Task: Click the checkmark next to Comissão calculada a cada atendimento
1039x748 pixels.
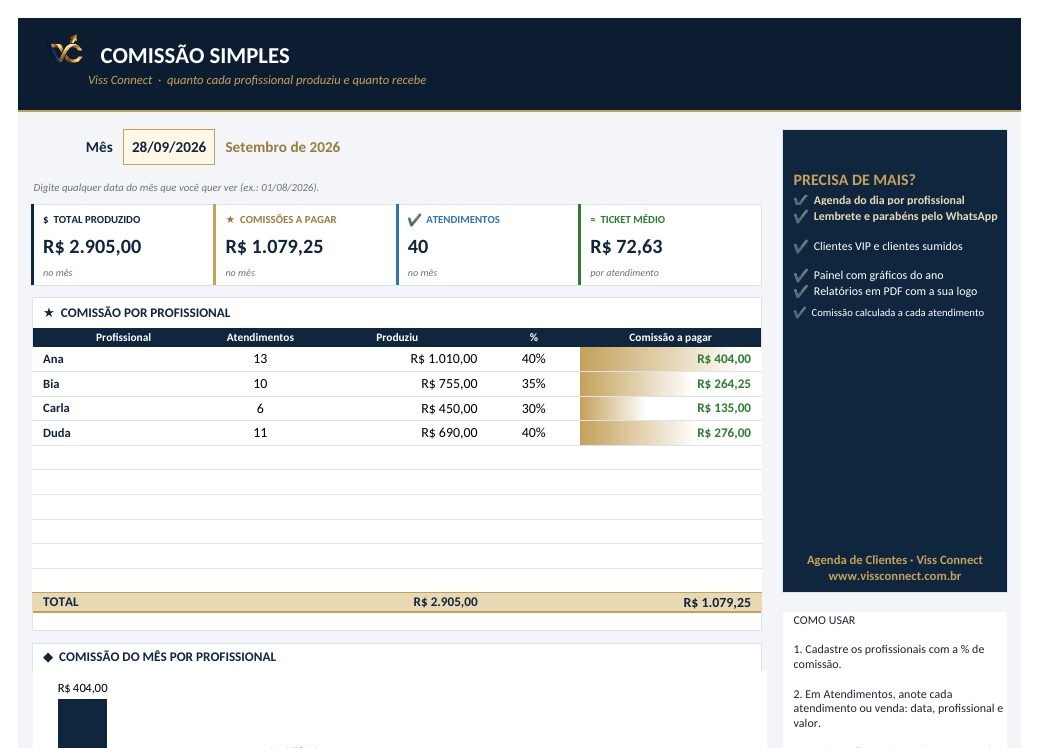Action: (x=800, y=313)
